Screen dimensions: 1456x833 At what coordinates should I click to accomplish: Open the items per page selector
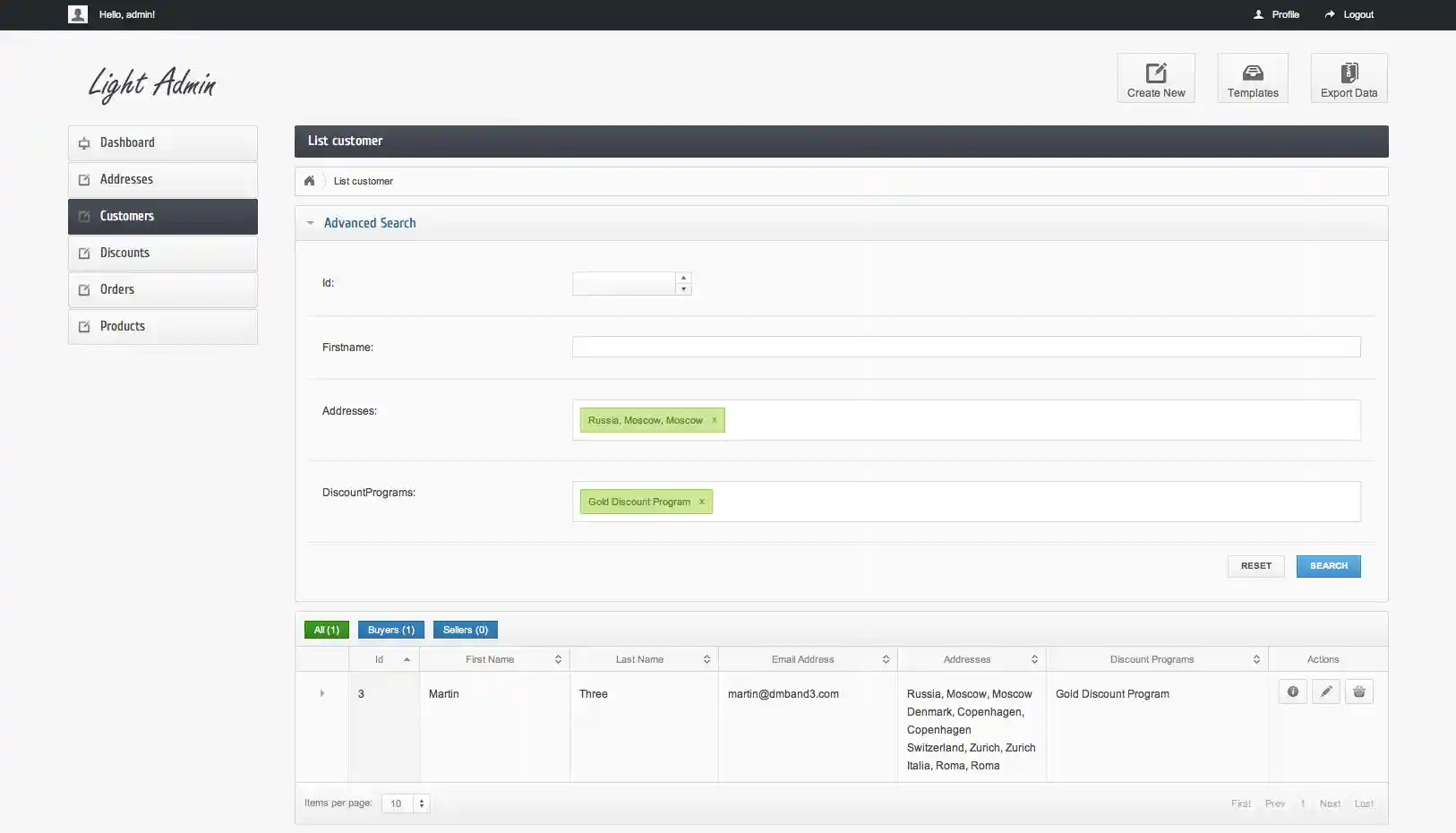coord(404,803)
